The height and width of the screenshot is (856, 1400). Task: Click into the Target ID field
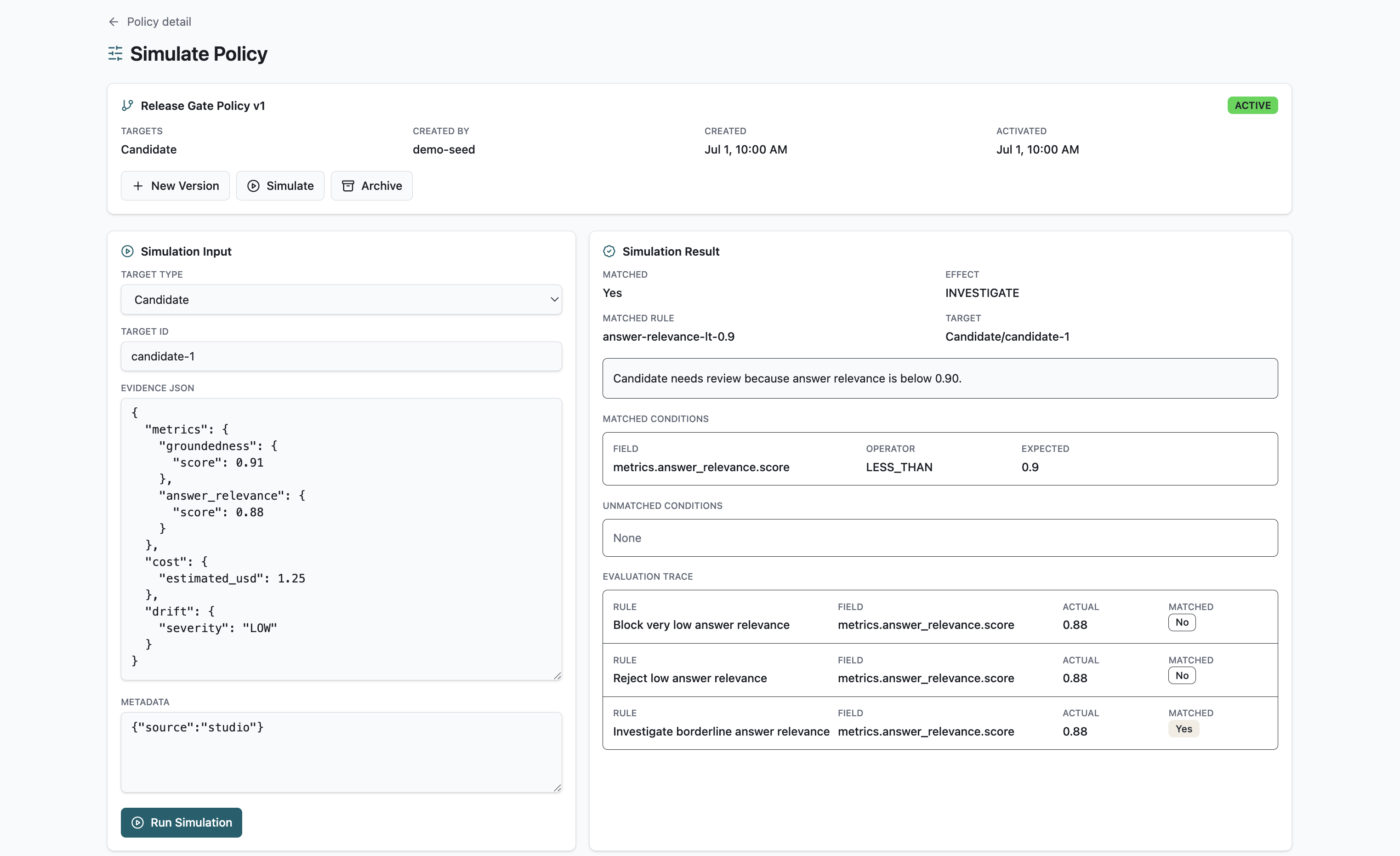(341, 356)
